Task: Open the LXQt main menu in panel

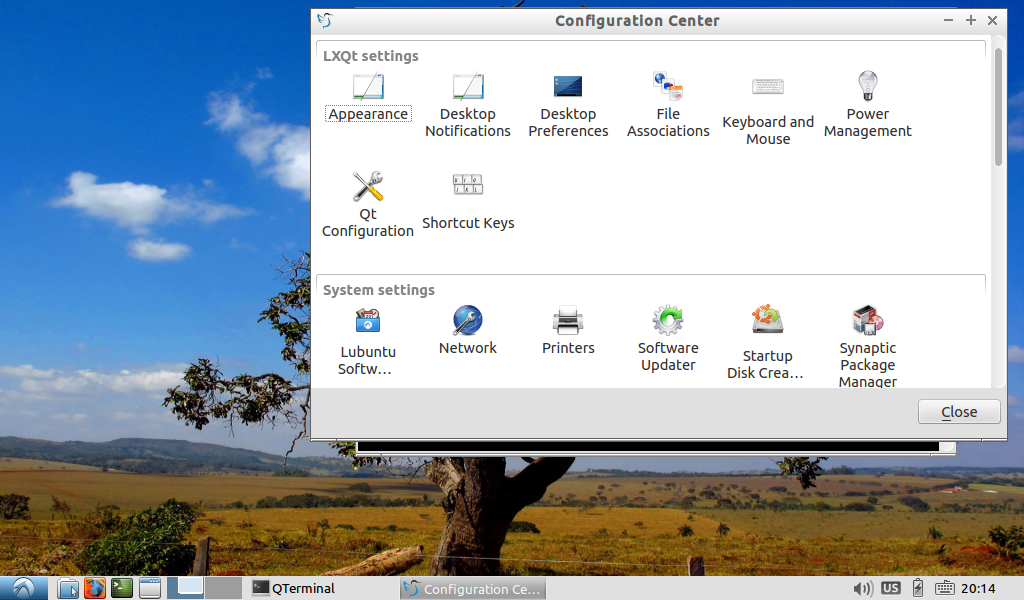Action: (24, 588)
